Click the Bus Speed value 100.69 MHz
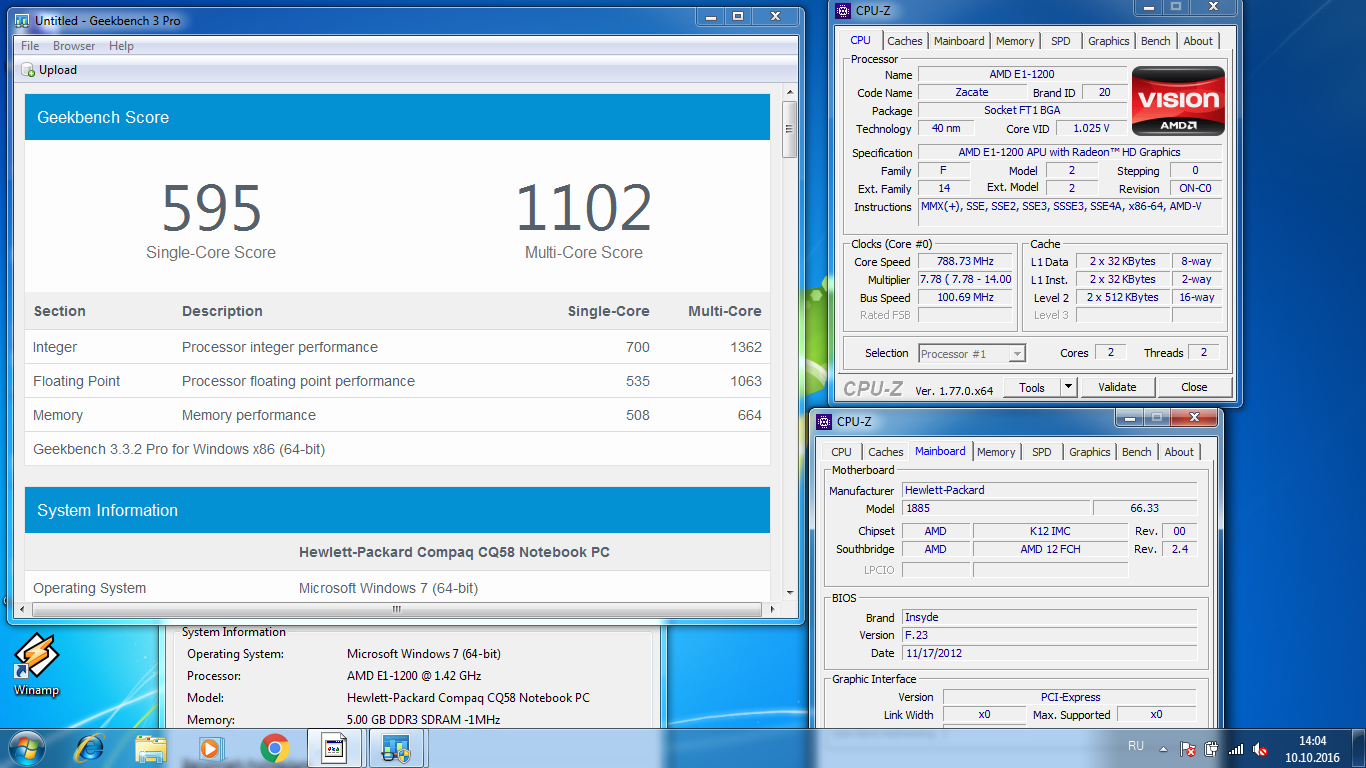The image size is (1366, 768). tap(966, 298)
